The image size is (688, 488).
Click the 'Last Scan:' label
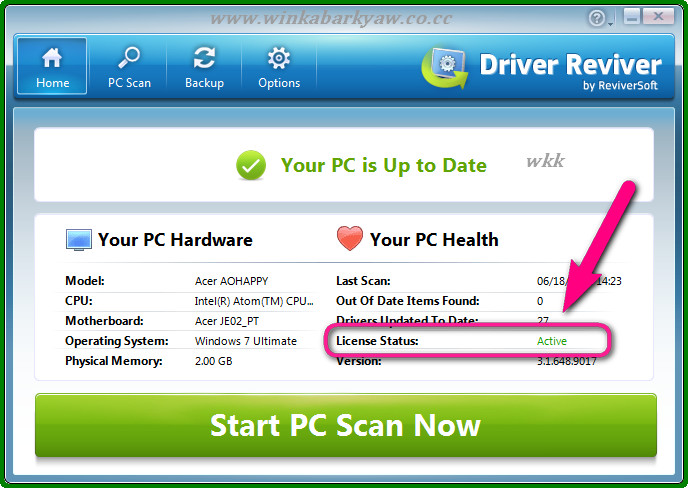(x=363, y=281)
